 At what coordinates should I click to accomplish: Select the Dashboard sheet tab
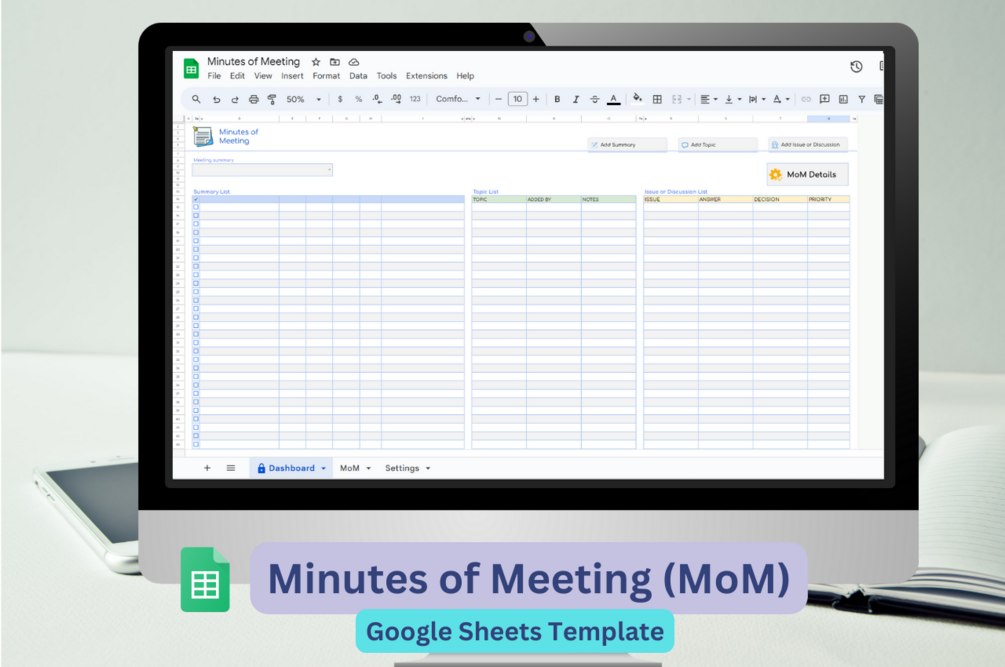(292, 468)
